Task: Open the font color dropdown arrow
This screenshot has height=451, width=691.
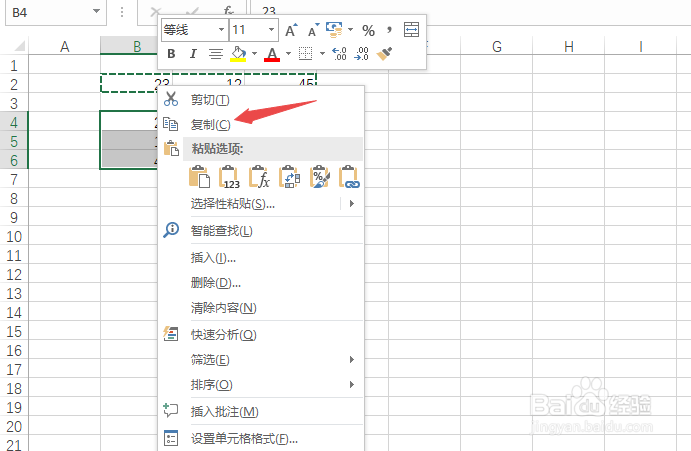Action: 288,54
